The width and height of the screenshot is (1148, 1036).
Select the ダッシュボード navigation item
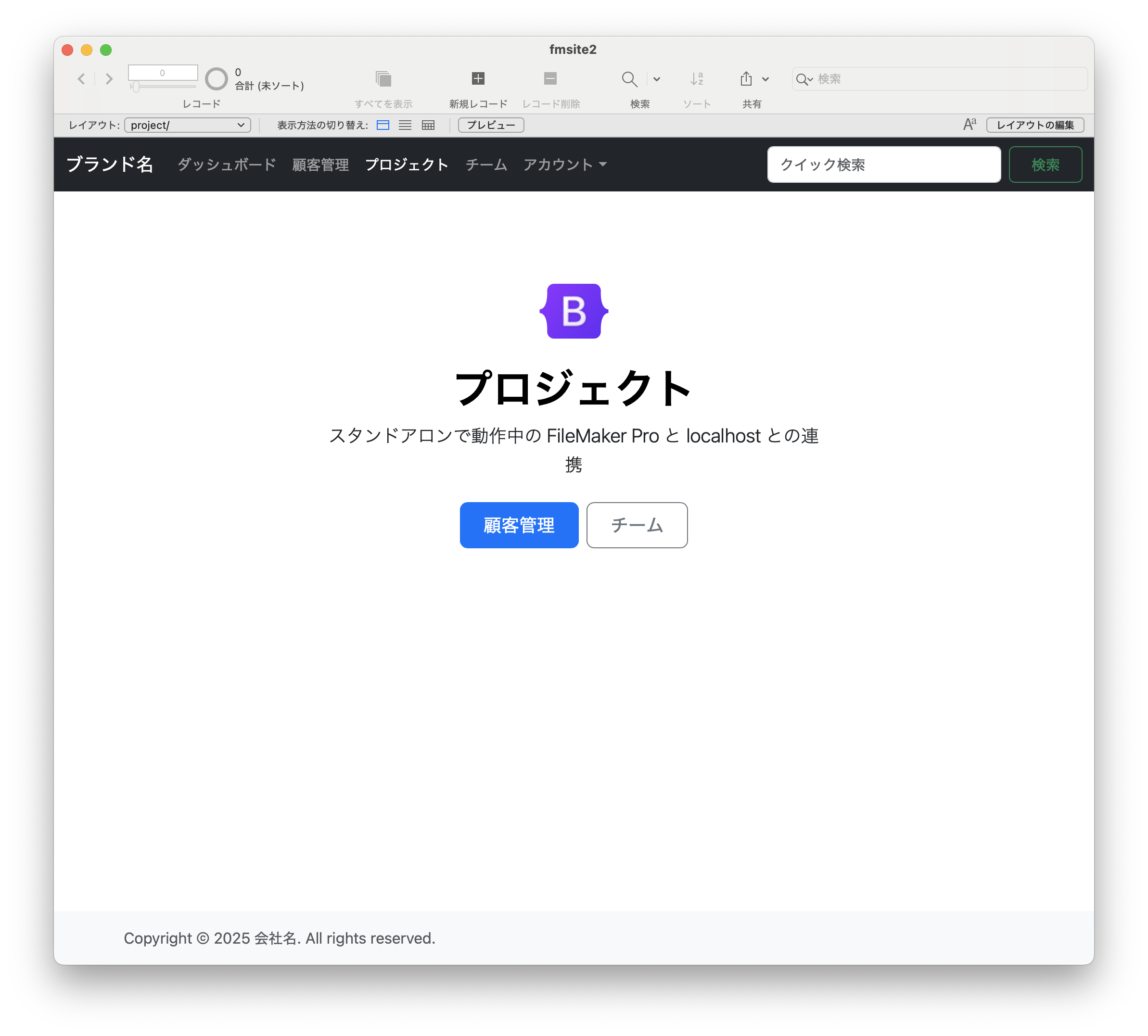pos(226,164)
